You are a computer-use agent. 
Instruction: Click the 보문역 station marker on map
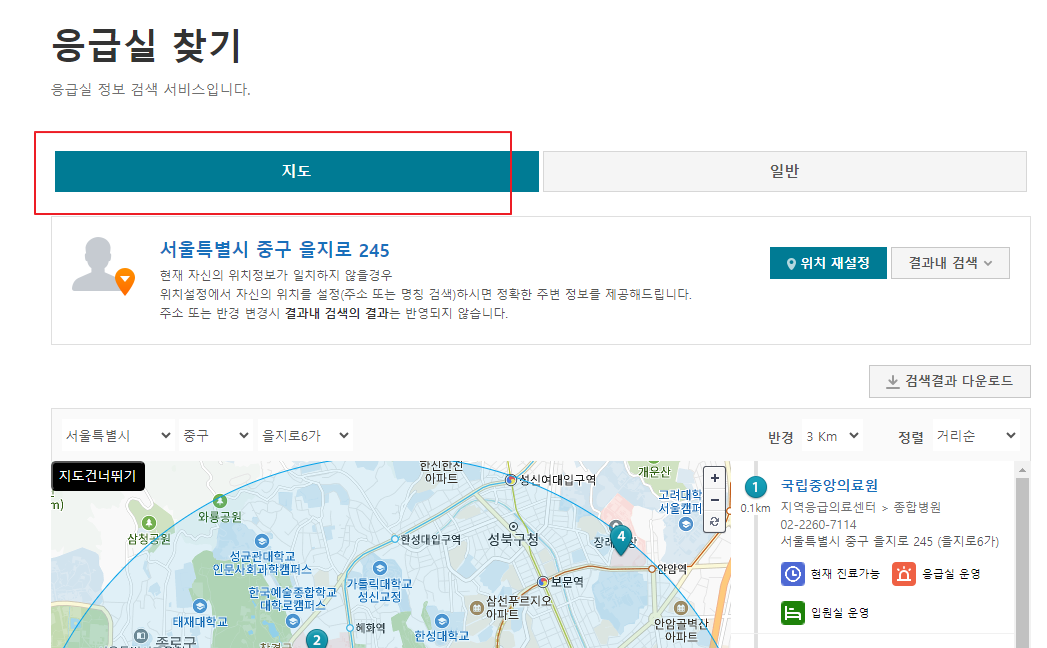tap(543, 582)
